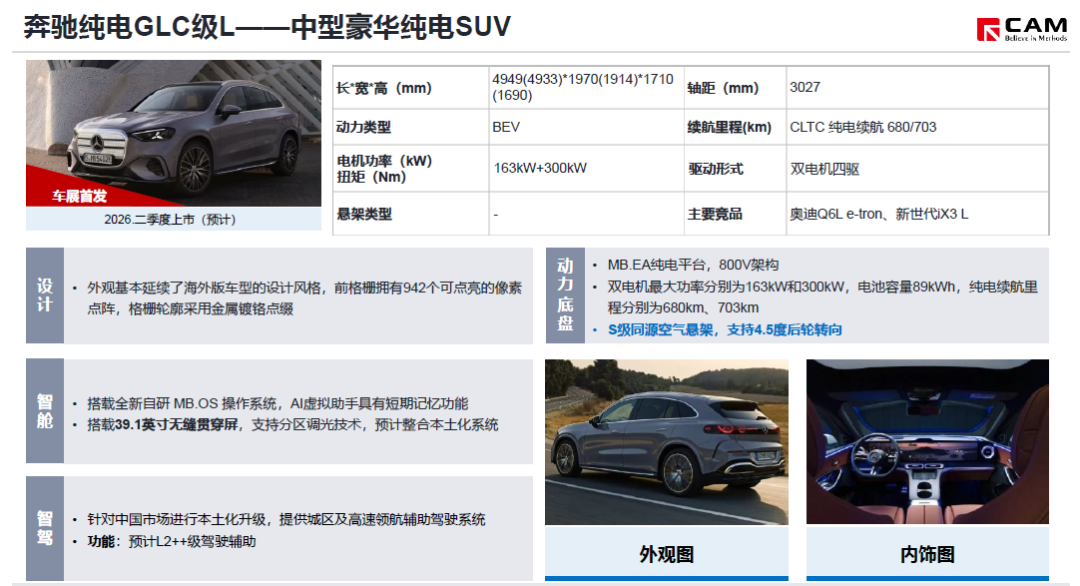Screen dimensions: 1080x586
Task: Click the rear exterior car photo
Action: [667, 442]
